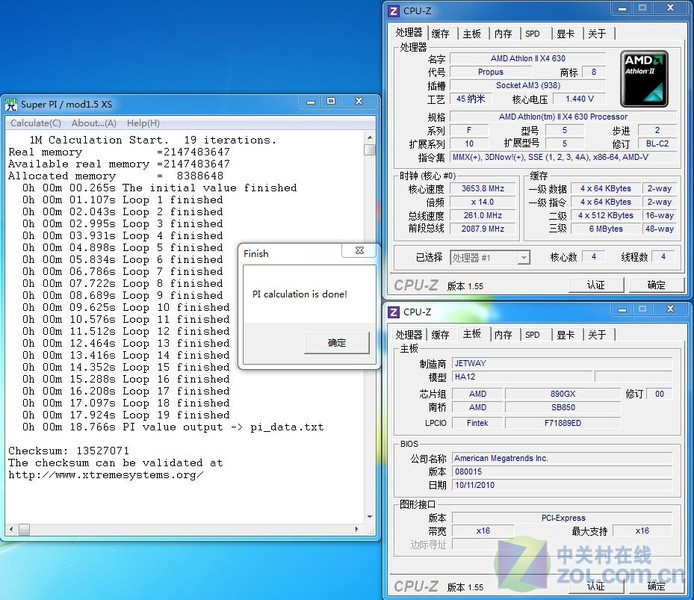Click the Super PI horizontal scrollbar right arrow

(357, 529)
